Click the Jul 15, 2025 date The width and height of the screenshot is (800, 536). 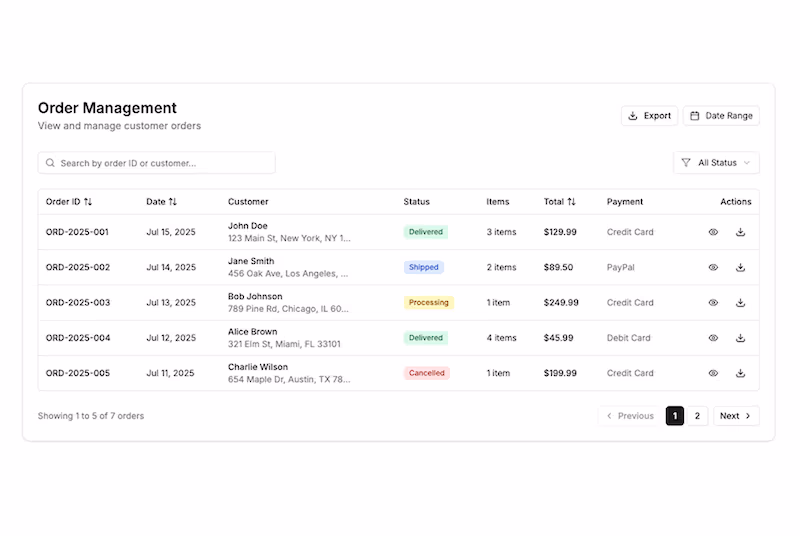point(170,232)
